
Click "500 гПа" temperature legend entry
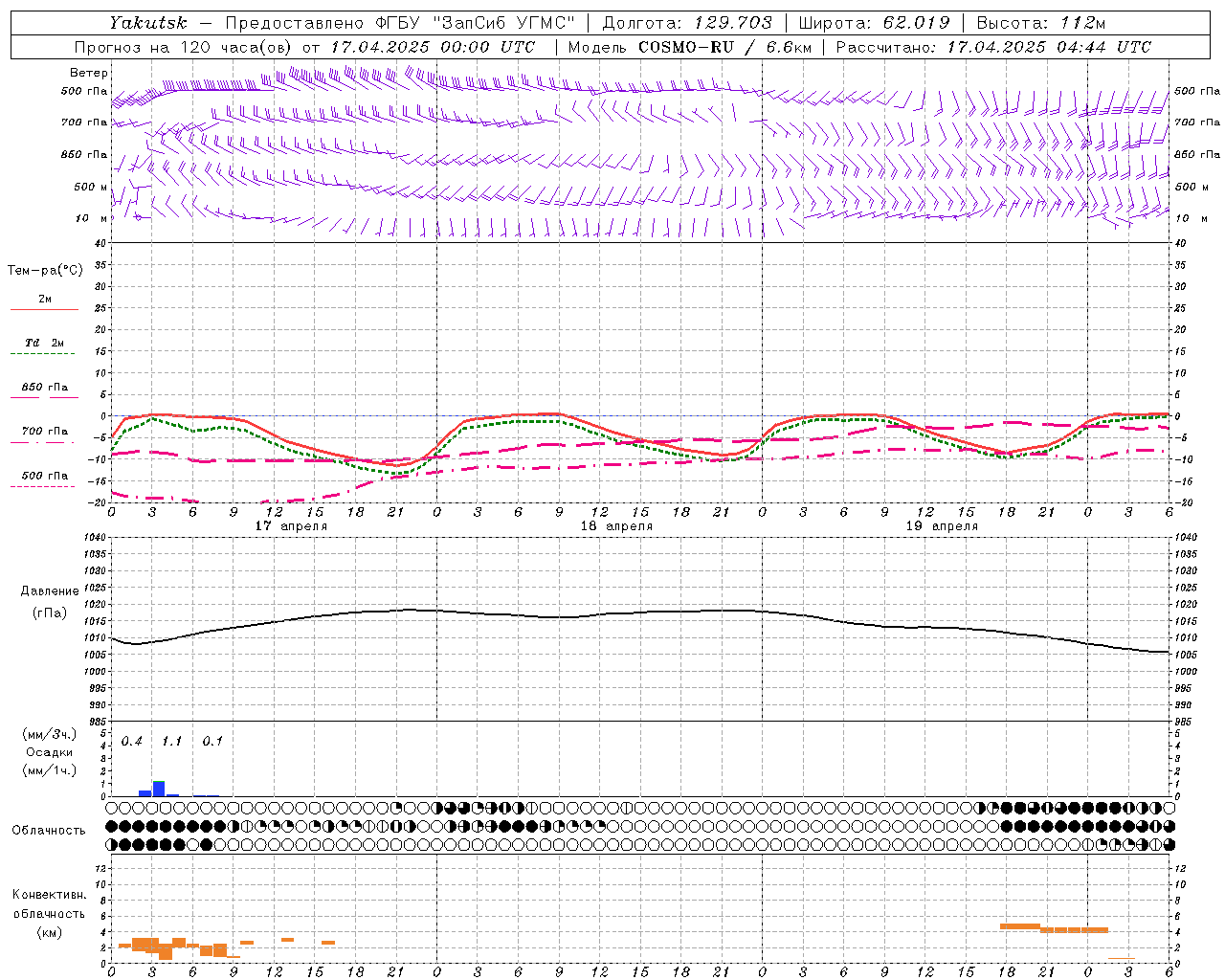pos(44,476)
